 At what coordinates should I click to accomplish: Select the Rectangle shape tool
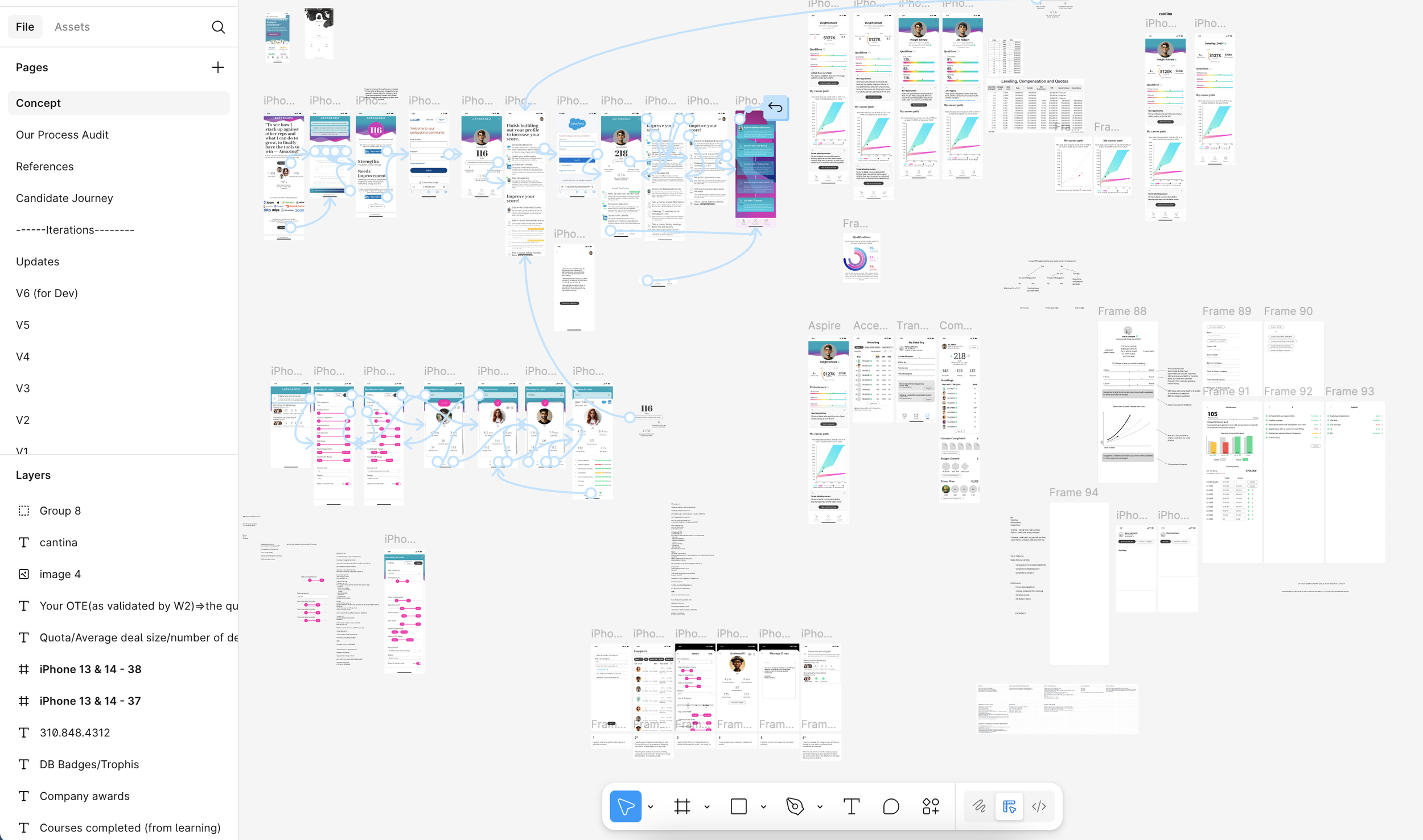tap(738, 806)
